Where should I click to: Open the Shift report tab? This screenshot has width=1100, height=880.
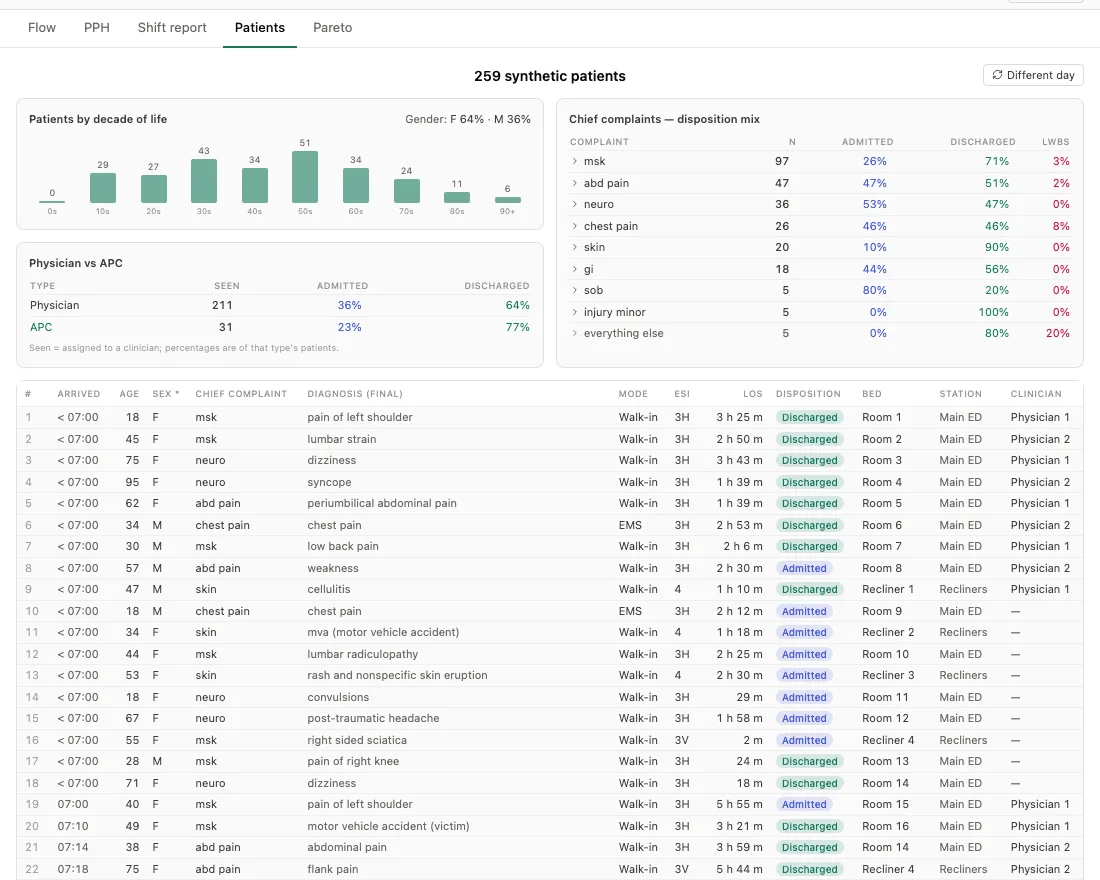172,27
